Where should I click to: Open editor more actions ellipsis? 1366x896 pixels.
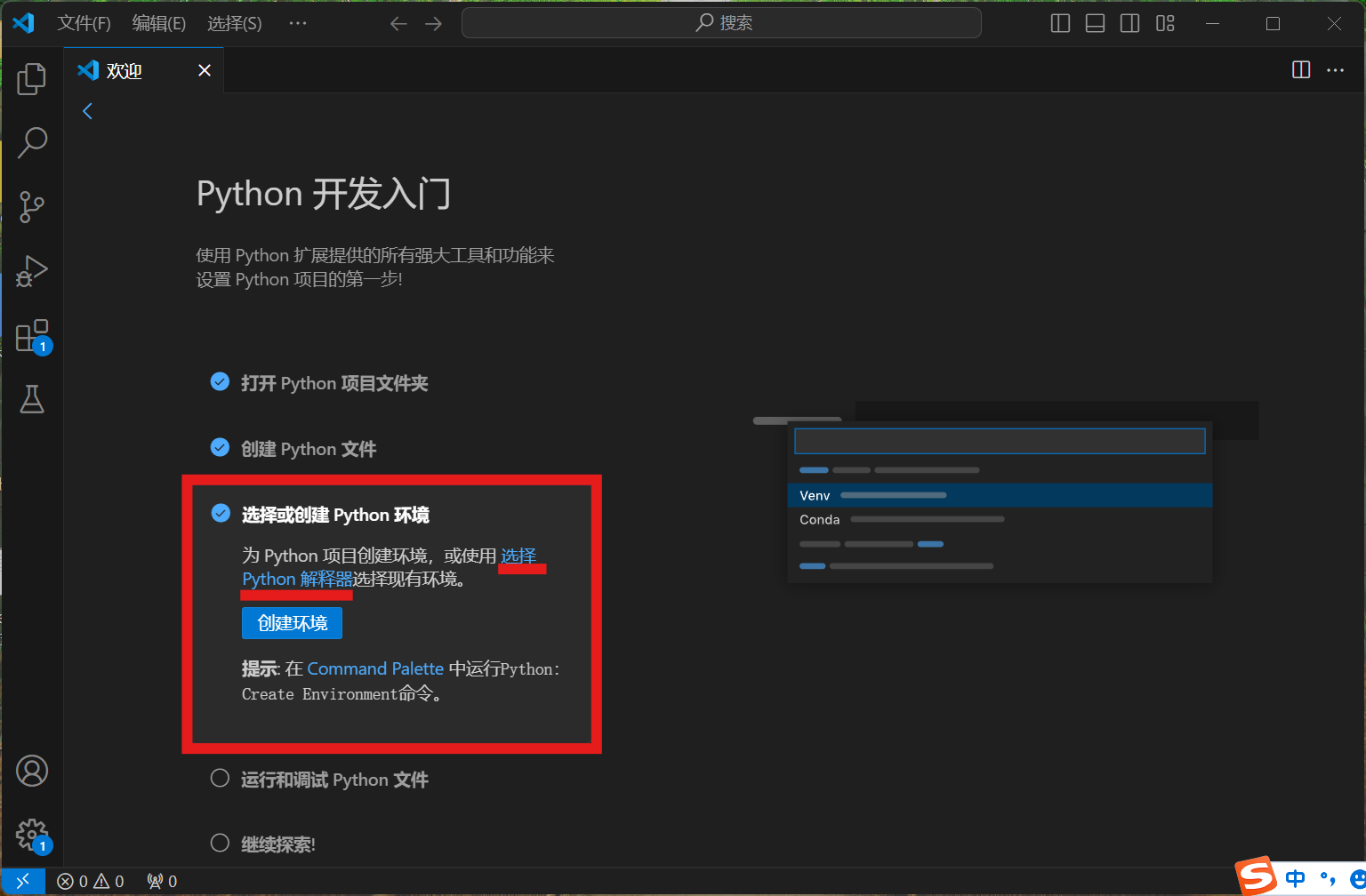1335,70
